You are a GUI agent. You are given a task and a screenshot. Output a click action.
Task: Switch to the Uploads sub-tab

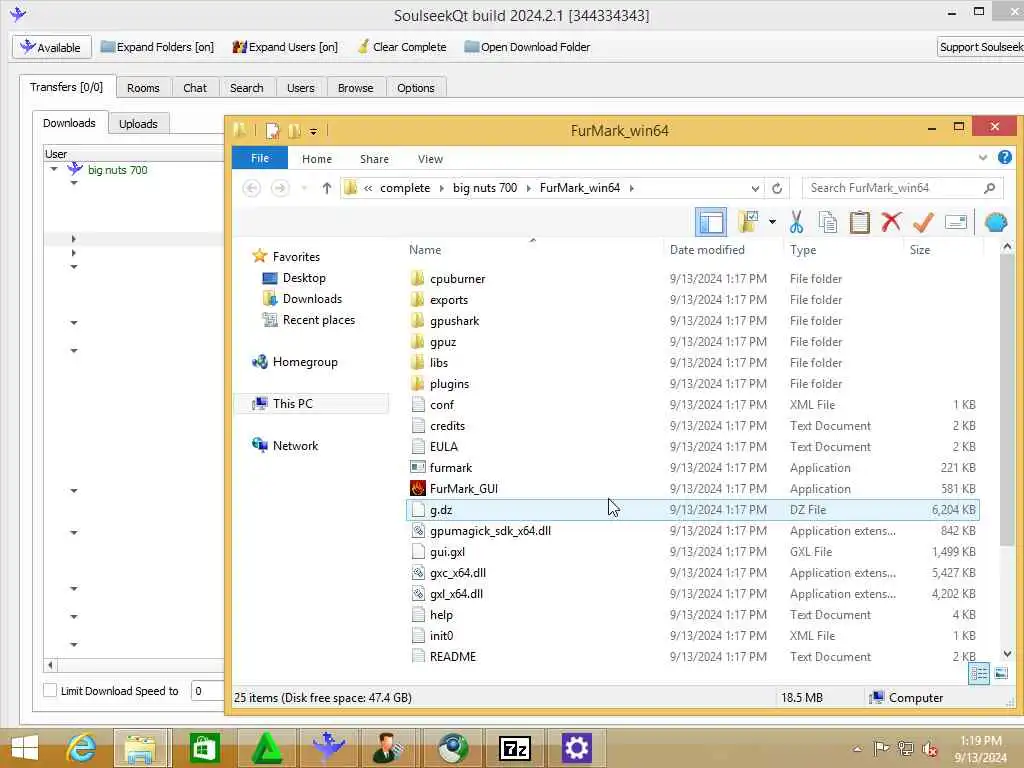[x=138, y=123]
